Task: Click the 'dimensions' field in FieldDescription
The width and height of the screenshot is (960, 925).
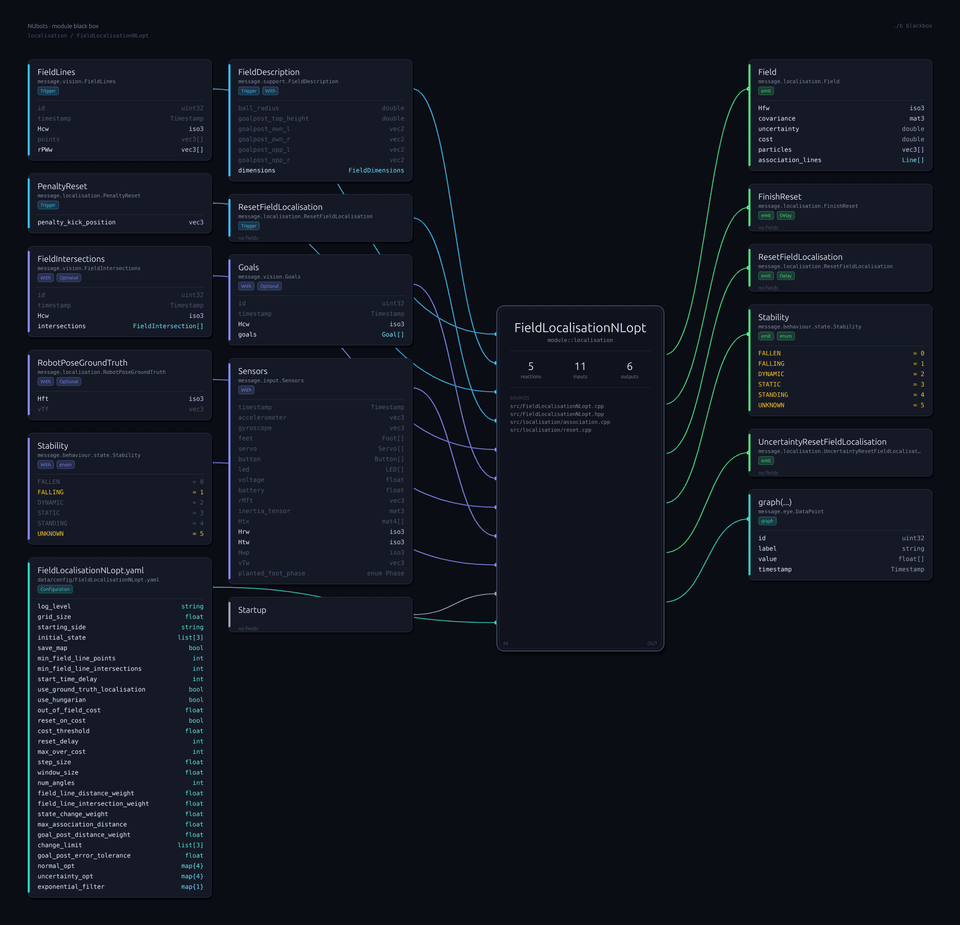Action: 321,170
